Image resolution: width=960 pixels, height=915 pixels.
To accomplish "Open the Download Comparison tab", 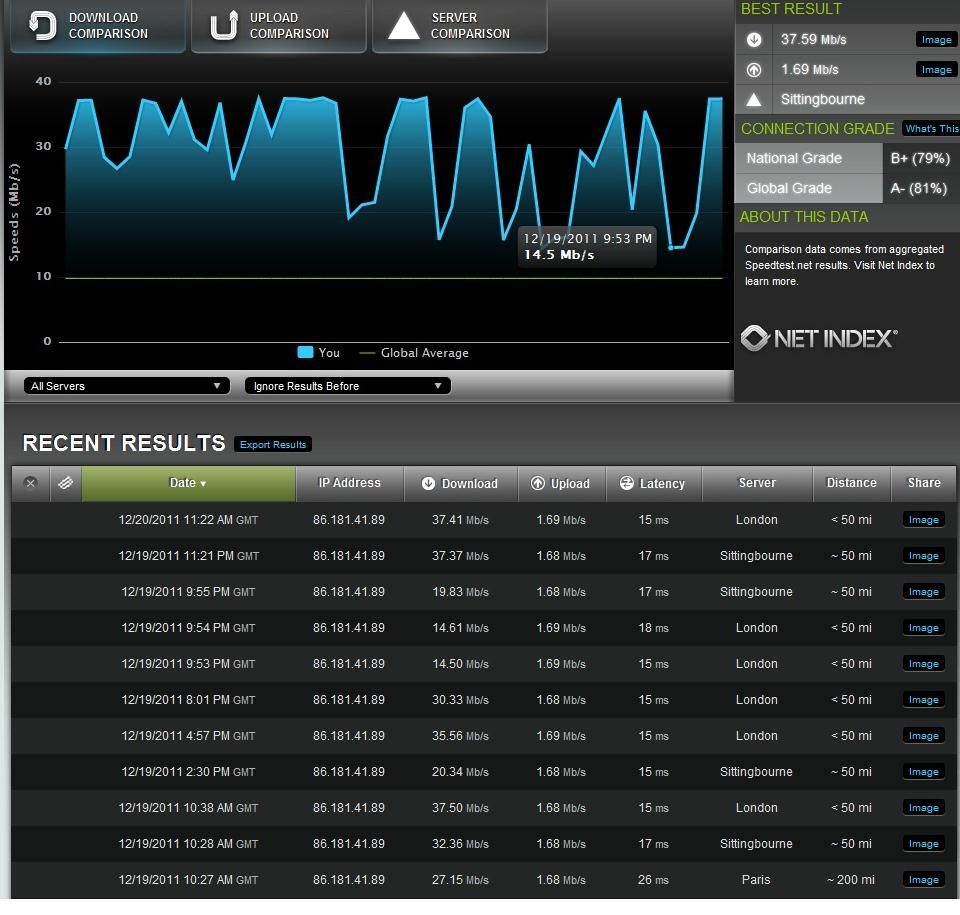I will tap(97, 26).
